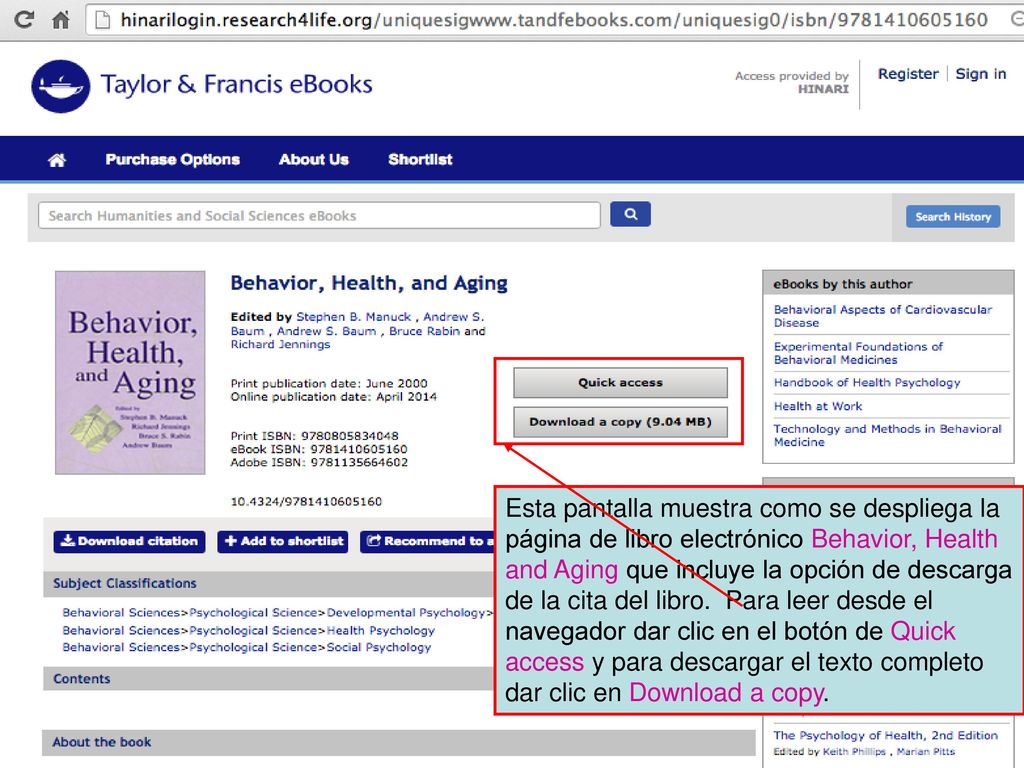Open the About Us menu item
The height and width of the screenshot is (768, 1024).
point(313,159)
